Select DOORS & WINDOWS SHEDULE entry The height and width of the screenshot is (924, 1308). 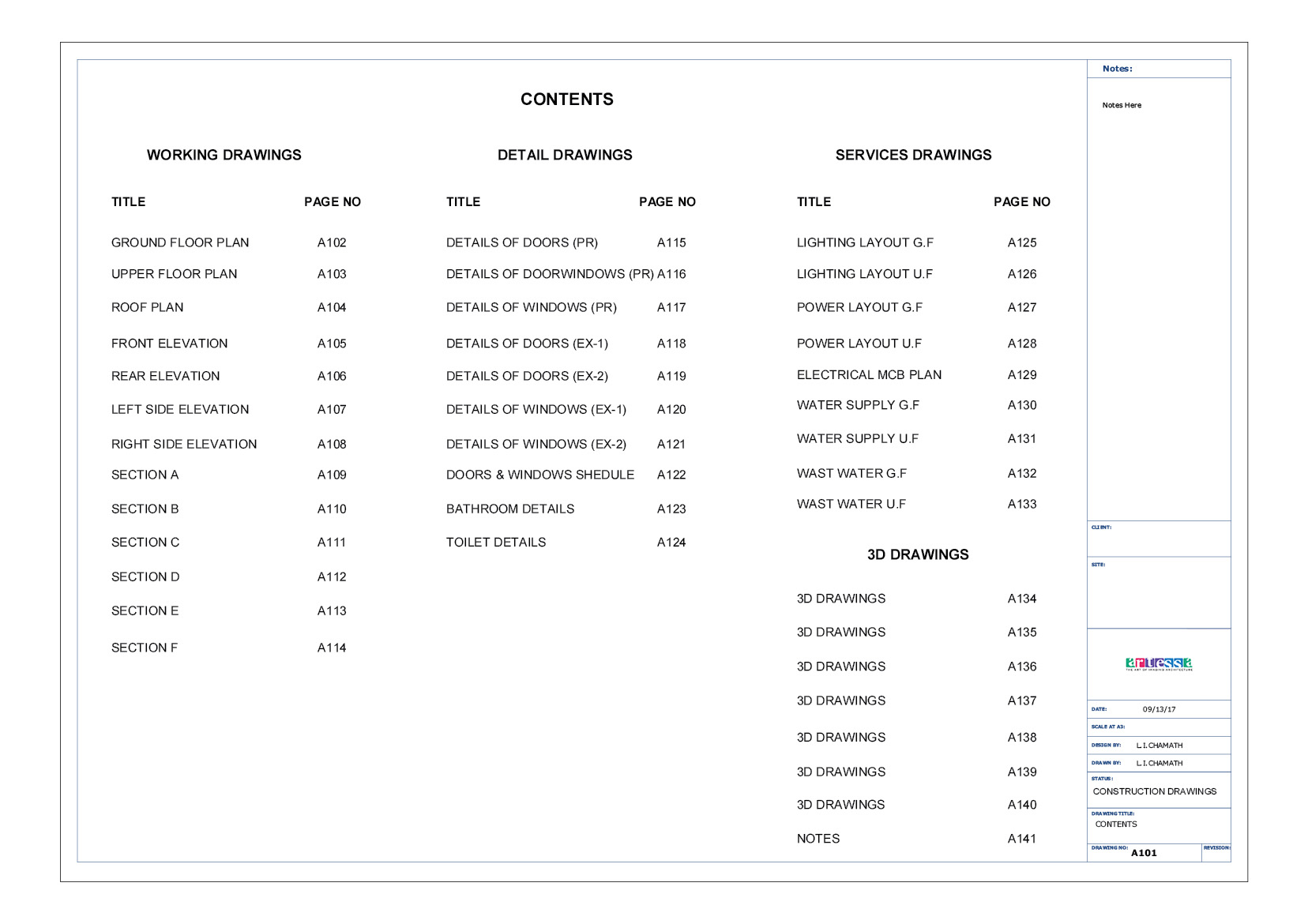pyautogui.click(x=539, y=475)
